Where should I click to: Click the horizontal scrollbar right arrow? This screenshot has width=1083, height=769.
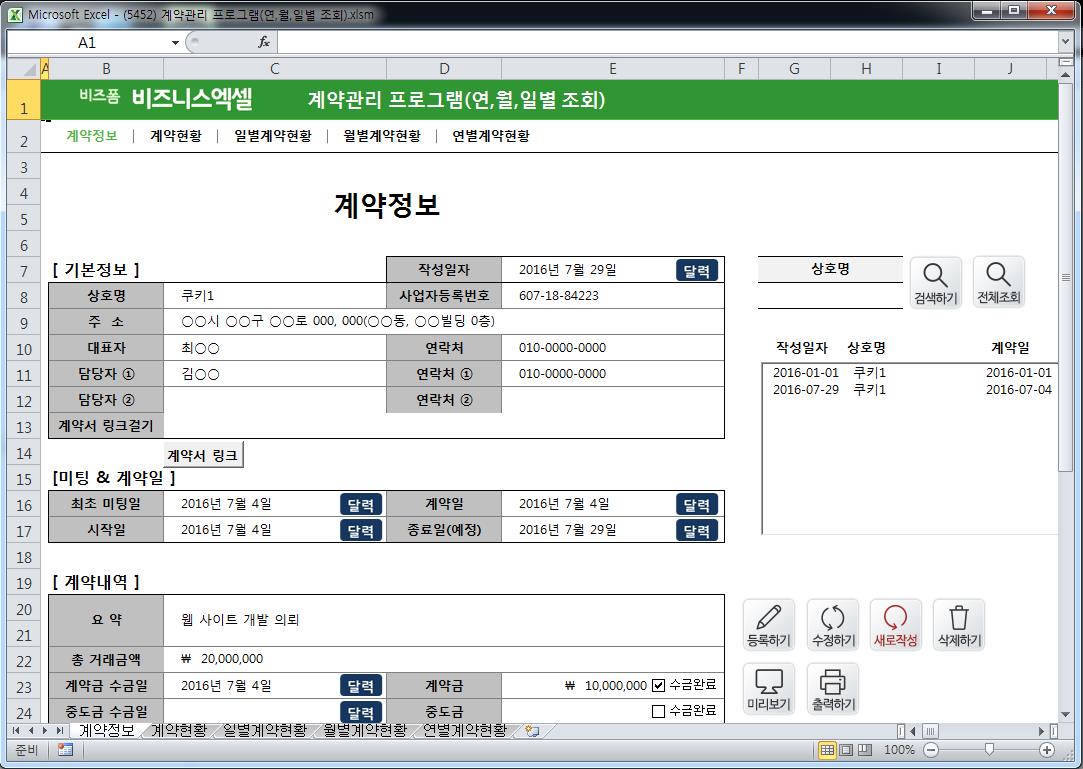1042,730
